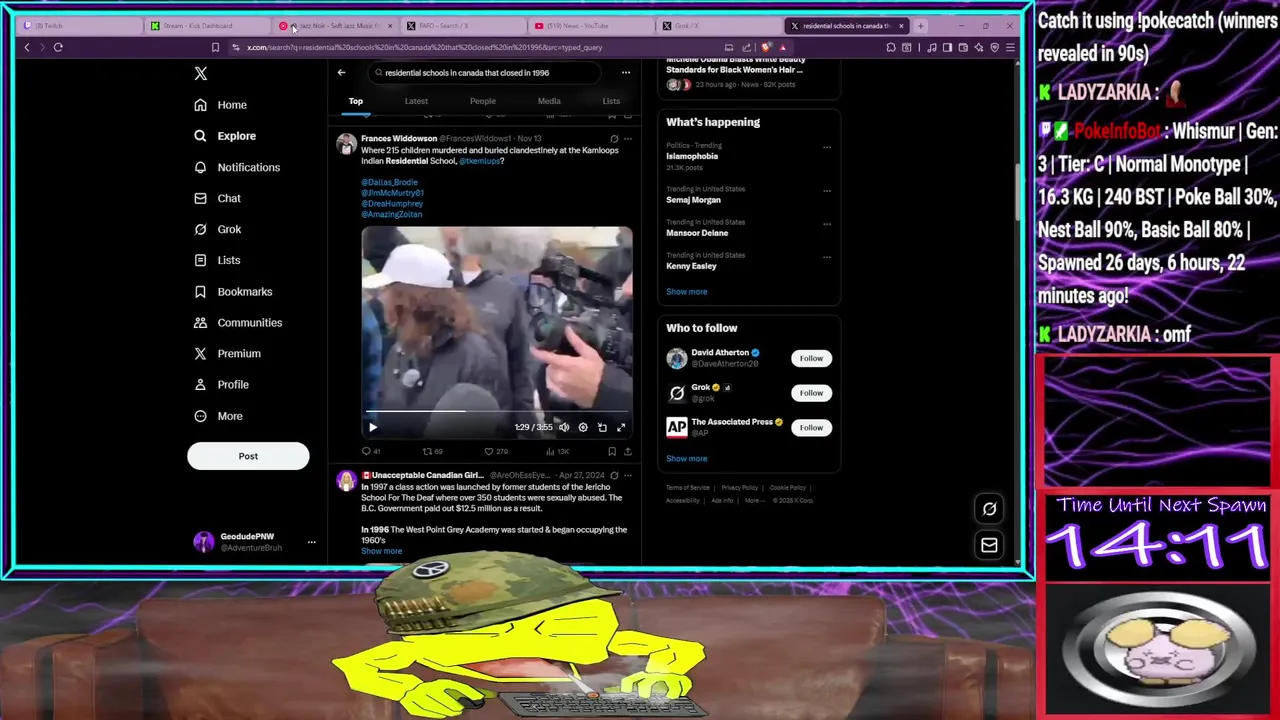Screen dimensions: 1280x720
Task: Switch to Lists search tab
Action: 611,101
